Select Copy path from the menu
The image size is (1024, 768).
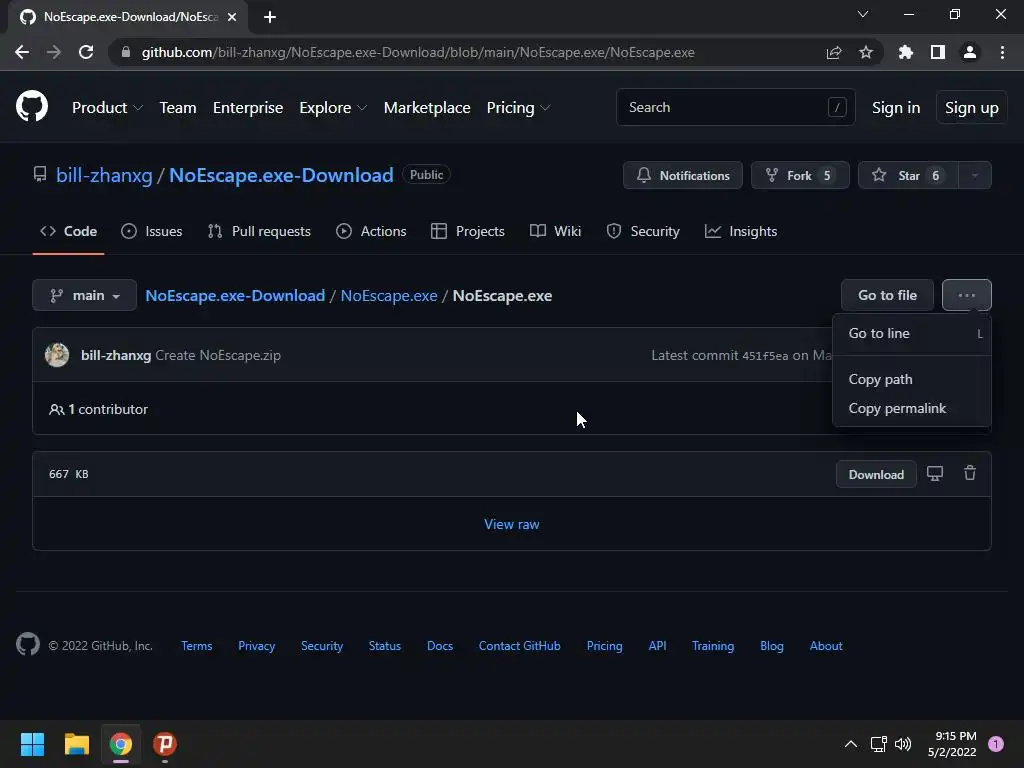[x=912, y=379]
